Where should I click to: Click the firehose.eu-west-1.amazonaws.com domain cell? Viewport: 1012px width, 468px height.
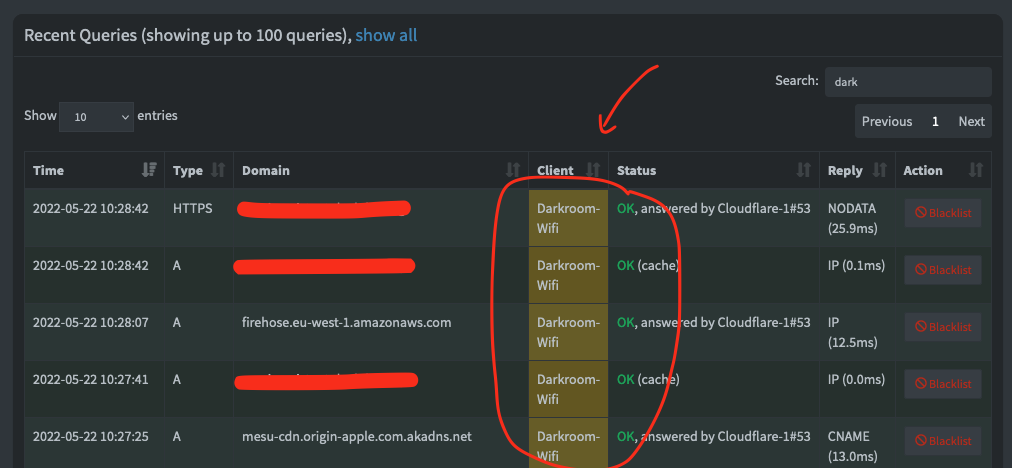click(x=347, y=323)
